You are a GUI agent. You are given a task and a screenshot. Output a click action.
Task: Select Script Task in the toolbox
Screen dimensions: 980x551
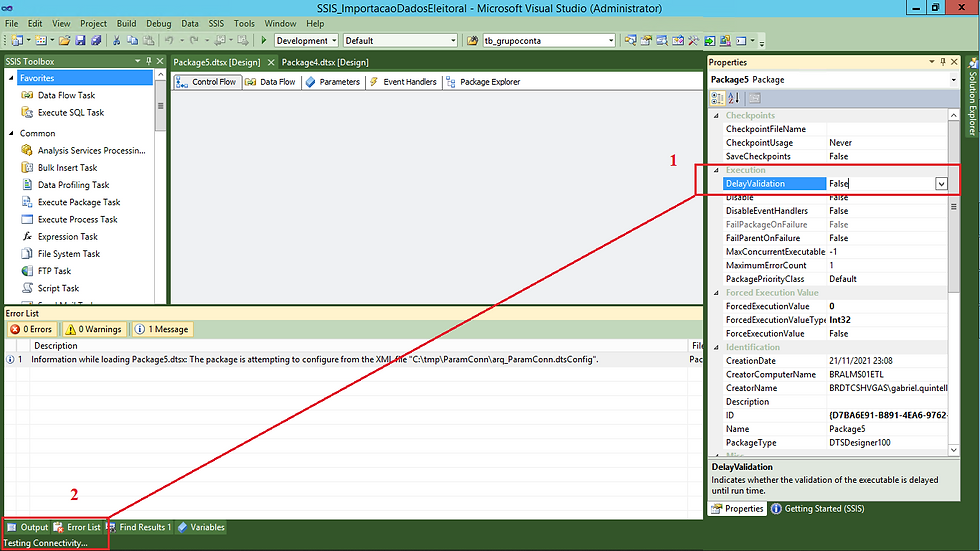click(x=58, y=288)
